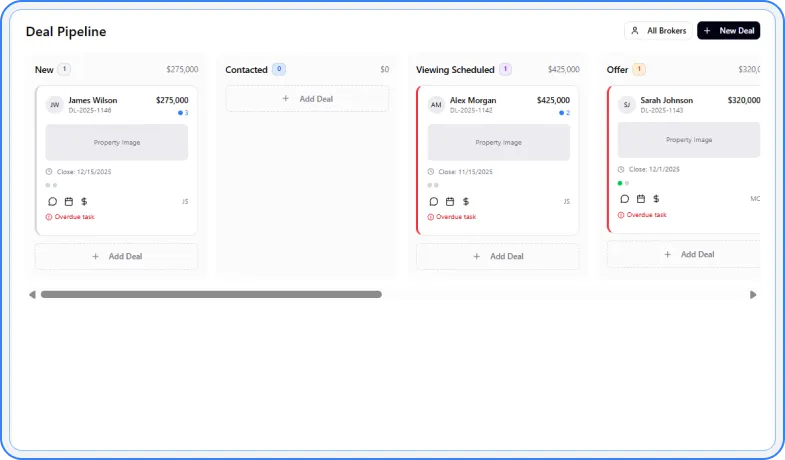
Task: Click the New Deal button
Action: click(x=728, y=31)
